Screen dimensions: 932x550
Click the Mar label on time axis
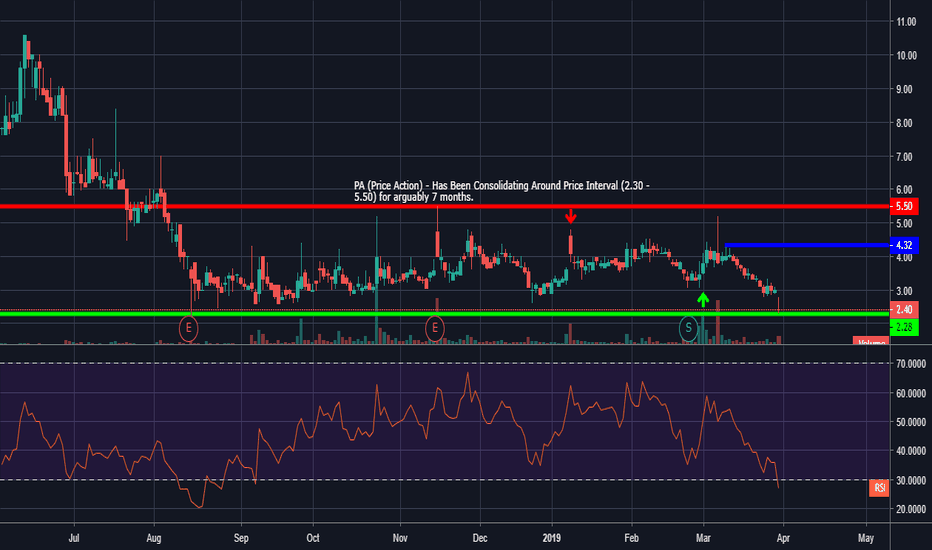coord(703,538)
